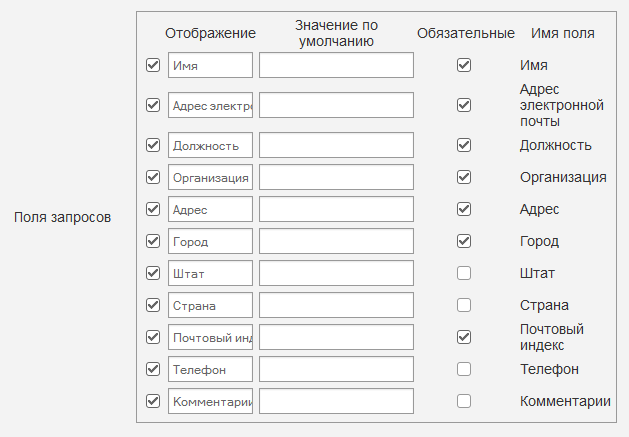The width and height of the screenshot is (629, 437).
Task: Click the default value field for Имя
Action: (336, 65)
